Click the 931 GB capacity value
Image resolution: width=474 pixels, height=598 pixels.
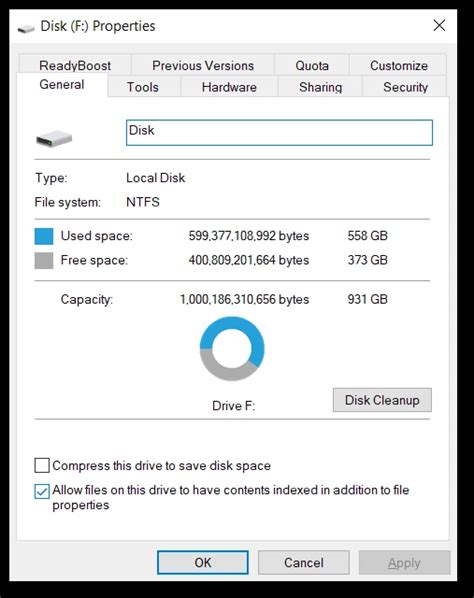pyautogui.click(x=367, y=299)
